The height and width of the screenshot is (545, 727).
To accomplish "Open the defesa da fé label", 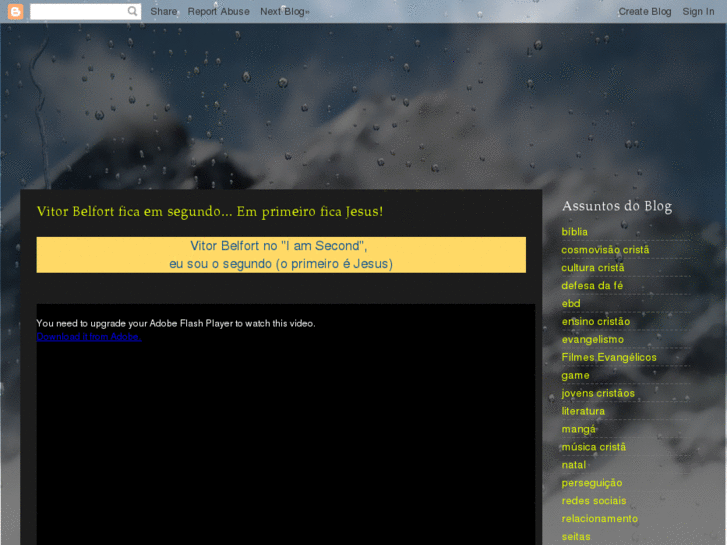I will pos(592,286).
